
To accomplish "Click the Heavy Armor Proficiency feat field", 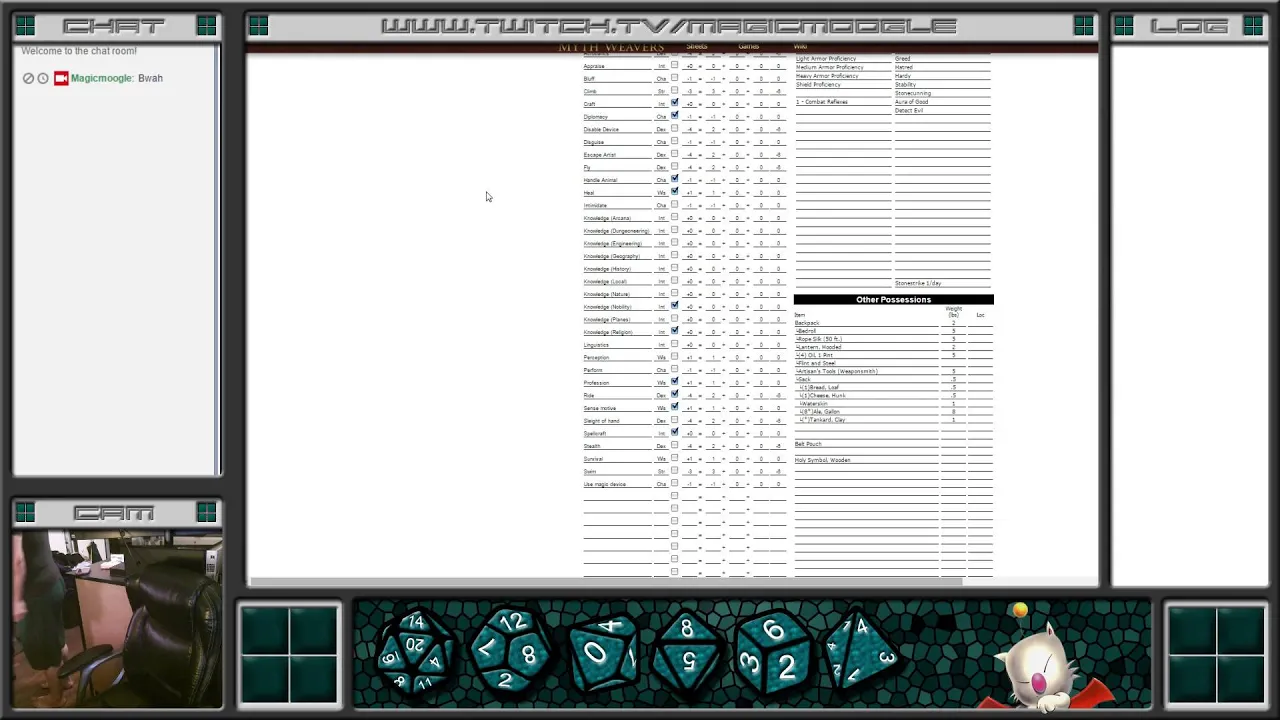I will click(x=842, y=76).
